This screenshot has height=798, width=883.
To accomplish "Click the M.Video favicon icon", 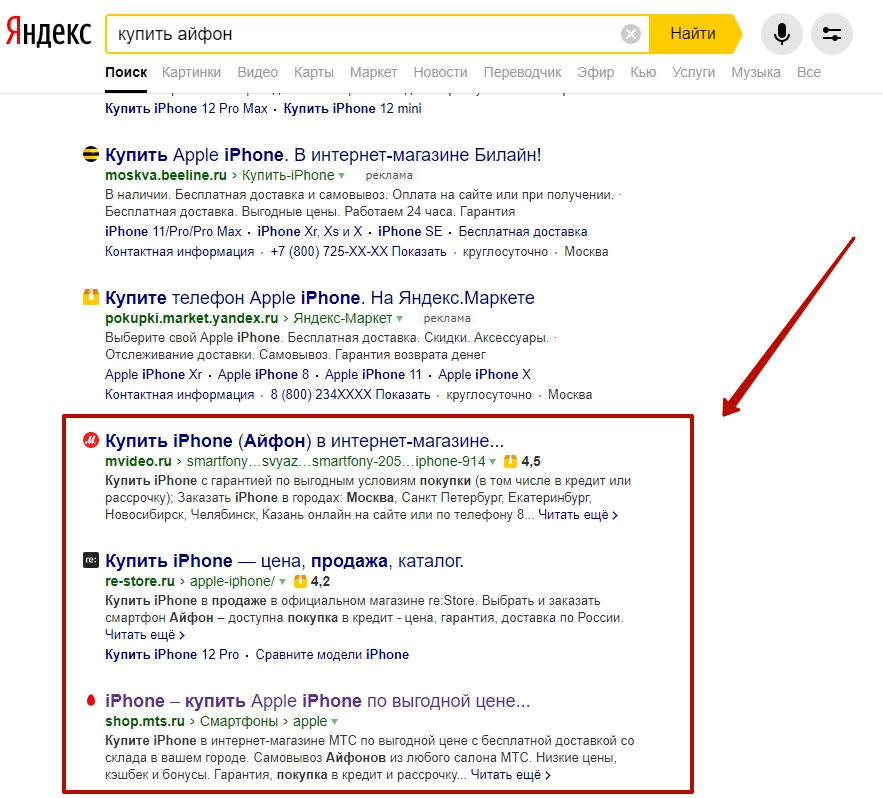I will click(x=91, y=440).
